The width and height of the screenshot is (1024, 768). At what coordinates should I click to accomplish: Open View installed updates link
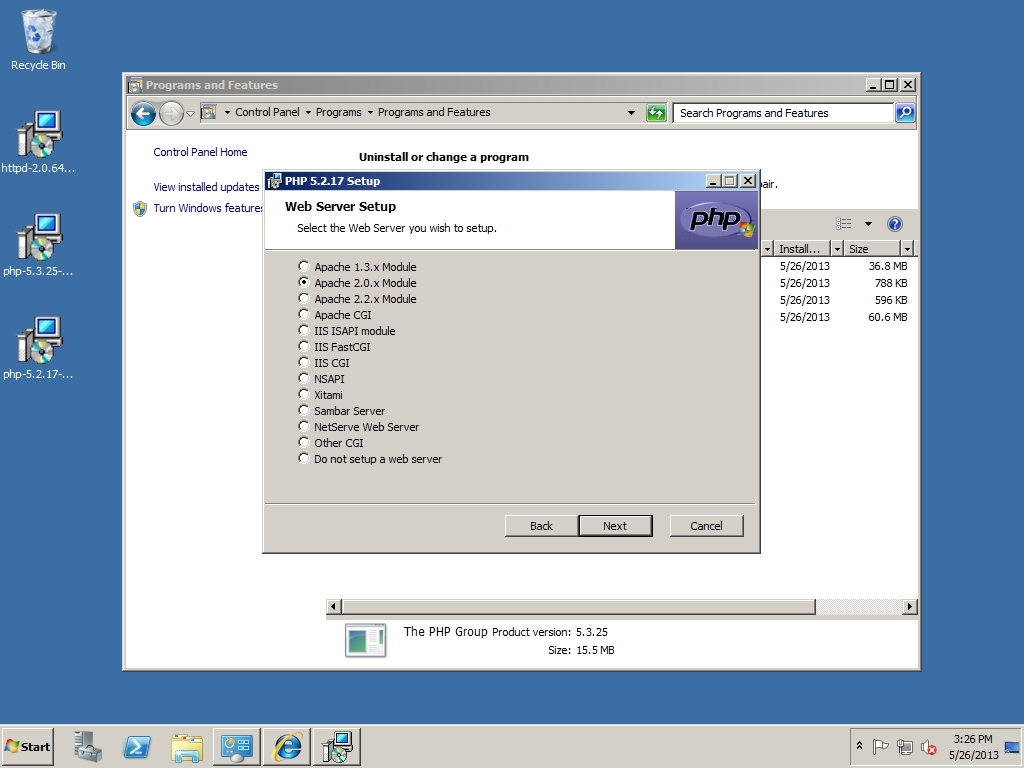206,187
